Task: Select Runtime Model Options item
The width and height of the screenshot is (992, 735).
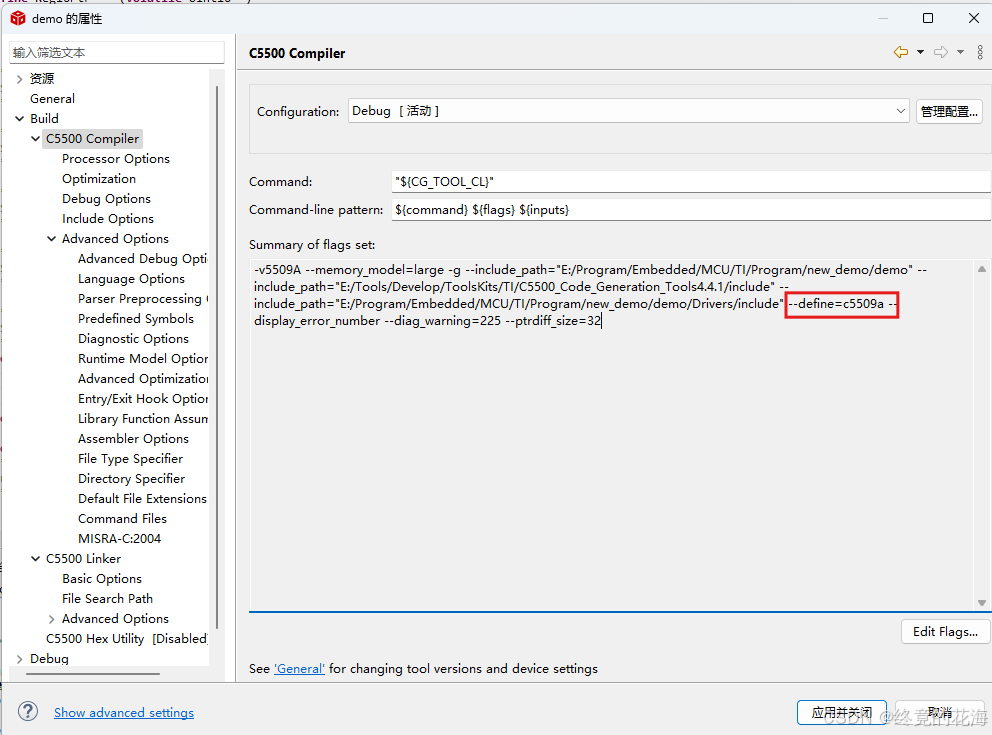Action: [142, 359]
